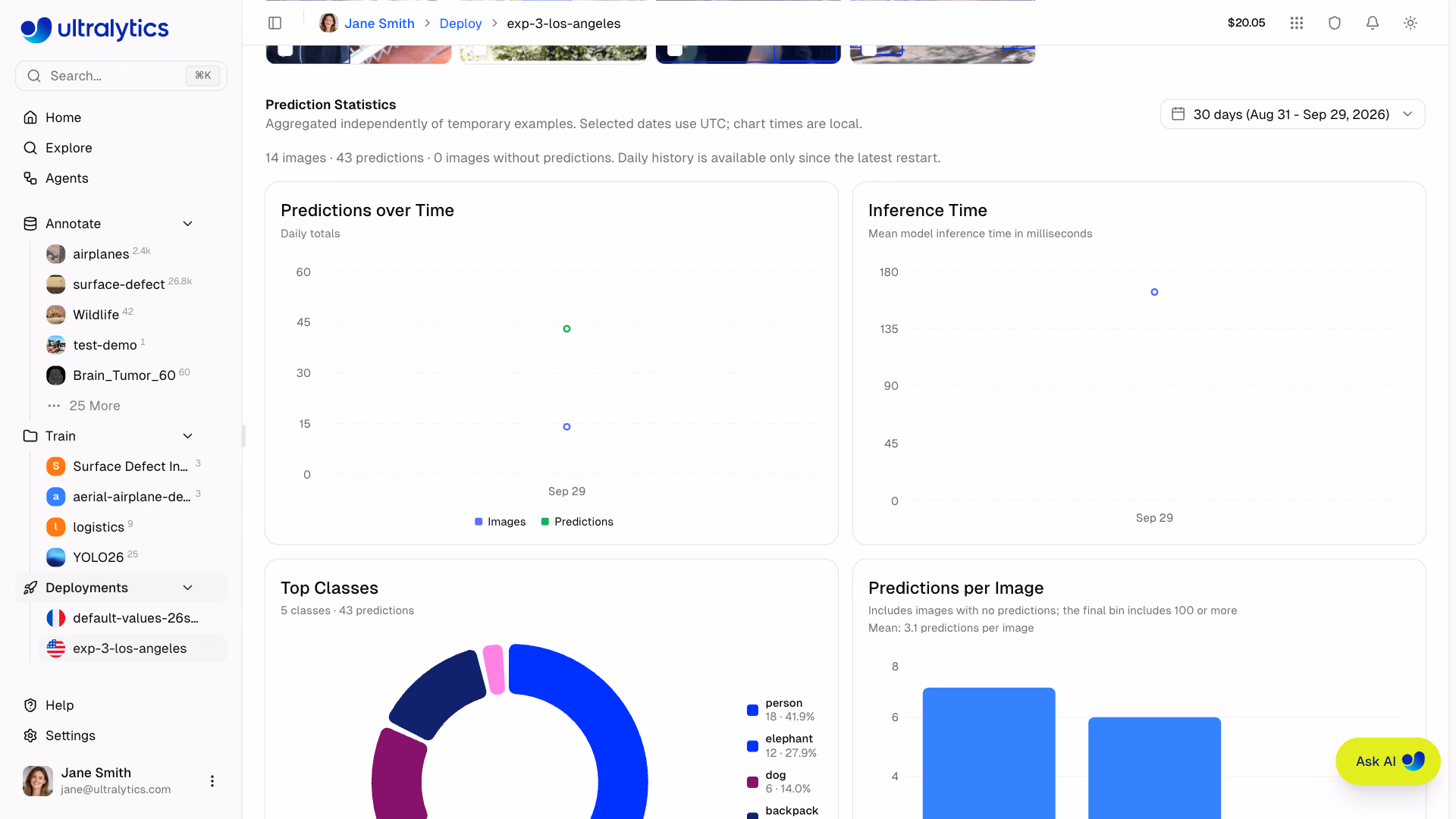Viewport: 1456px width, 819px height.
Task: Open the Brain_Tumor_60 dataset
Action: pyautogui.click(x=133, y=375)
